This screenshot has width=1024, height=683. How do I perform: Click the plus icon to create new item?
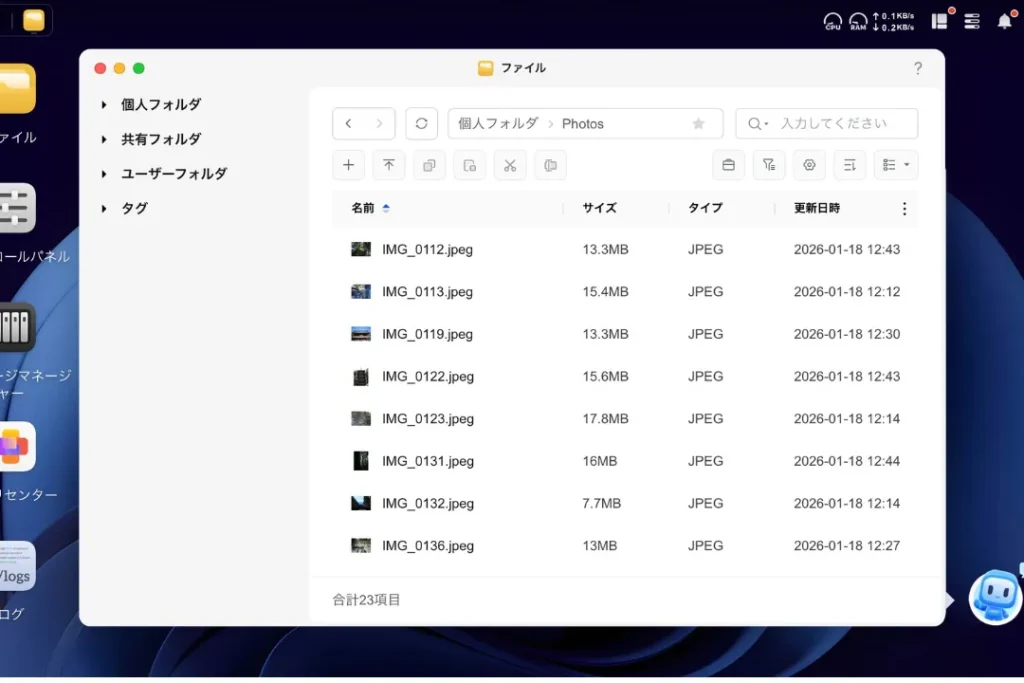pyautogui.click(x=348, y=165)
